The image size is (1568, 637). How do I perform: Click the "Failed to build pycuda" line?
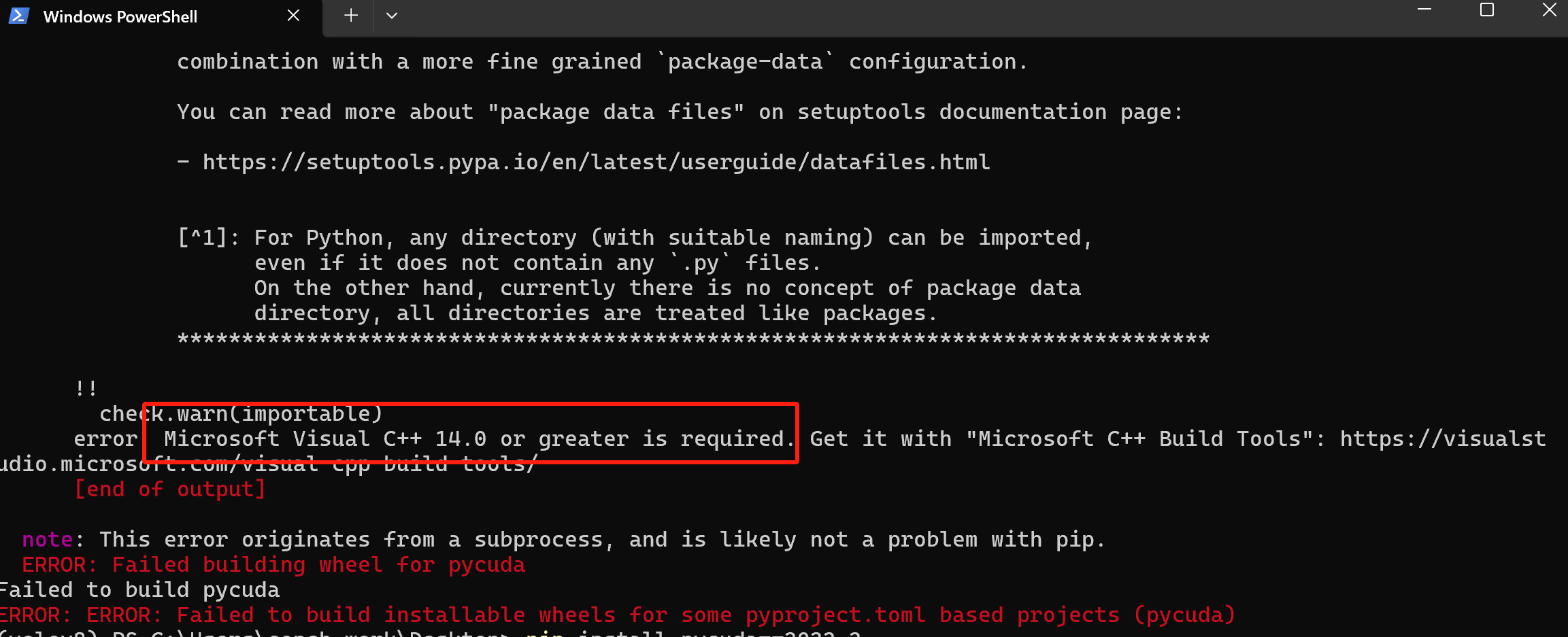(139, 590)
